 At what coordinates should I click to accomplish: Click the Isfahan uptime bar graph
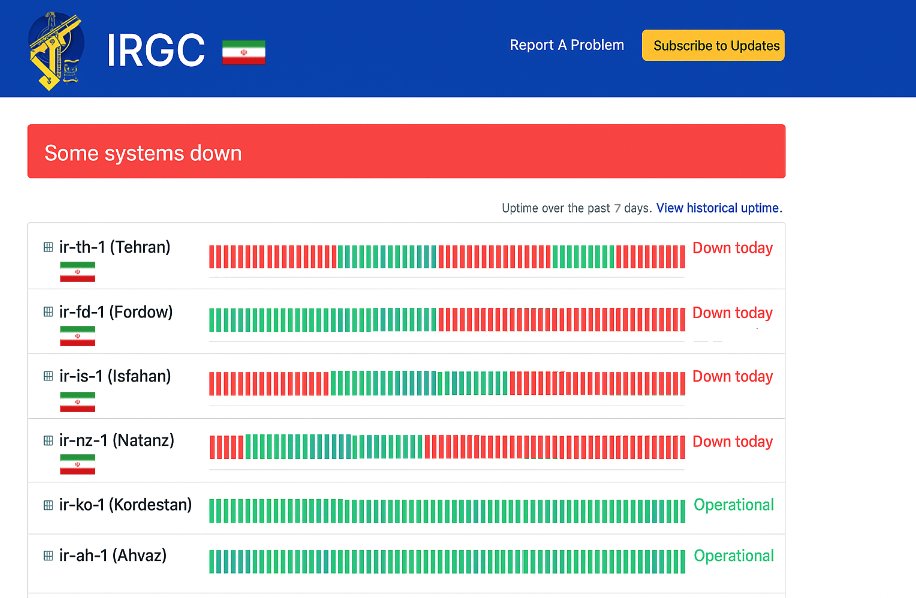coord(447,384)
